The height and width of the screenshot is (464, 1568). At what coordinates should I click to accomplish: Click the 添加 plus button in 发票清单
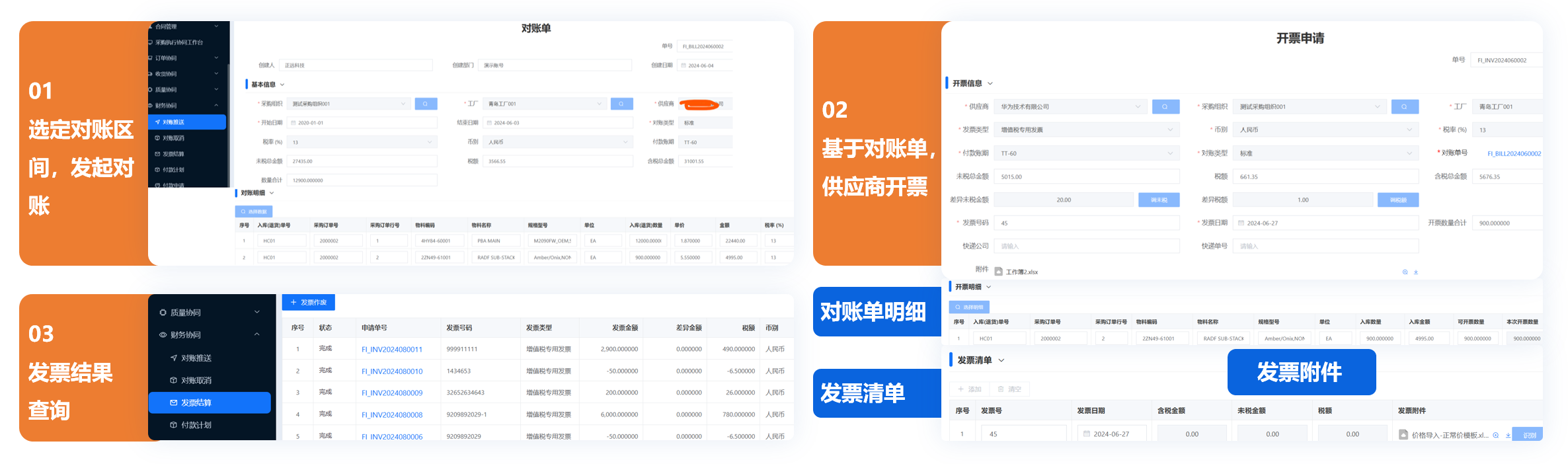[969, 389]
